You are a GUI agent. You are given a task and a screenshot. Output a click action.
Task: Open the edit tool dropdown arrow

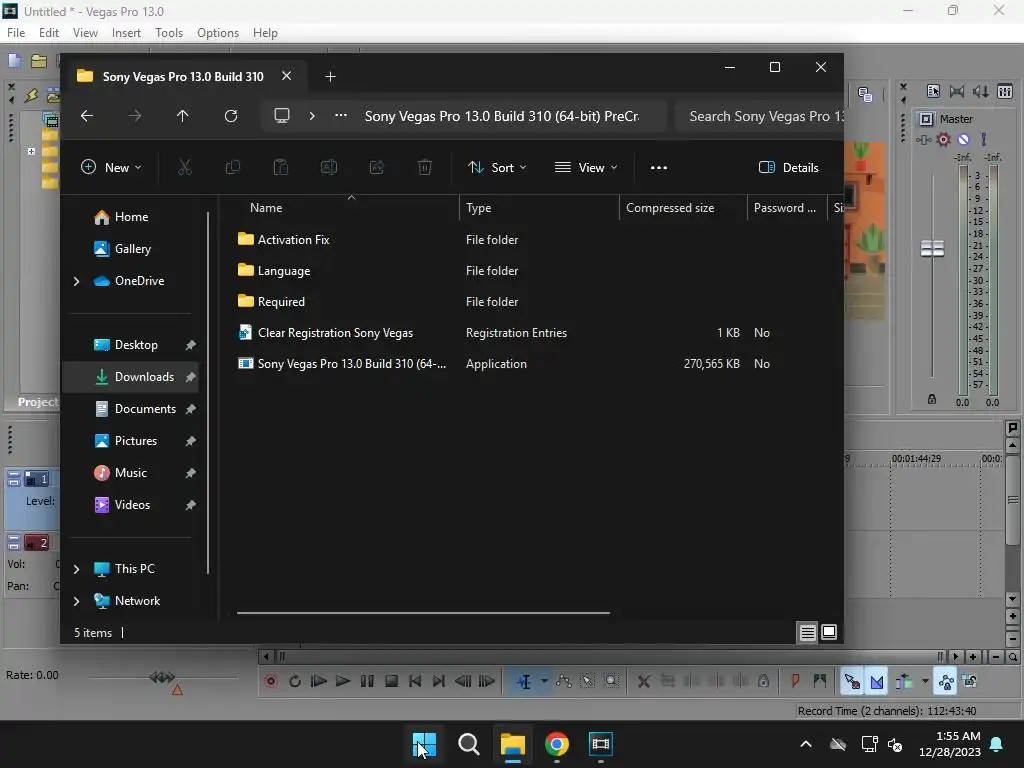click(543, 681)
